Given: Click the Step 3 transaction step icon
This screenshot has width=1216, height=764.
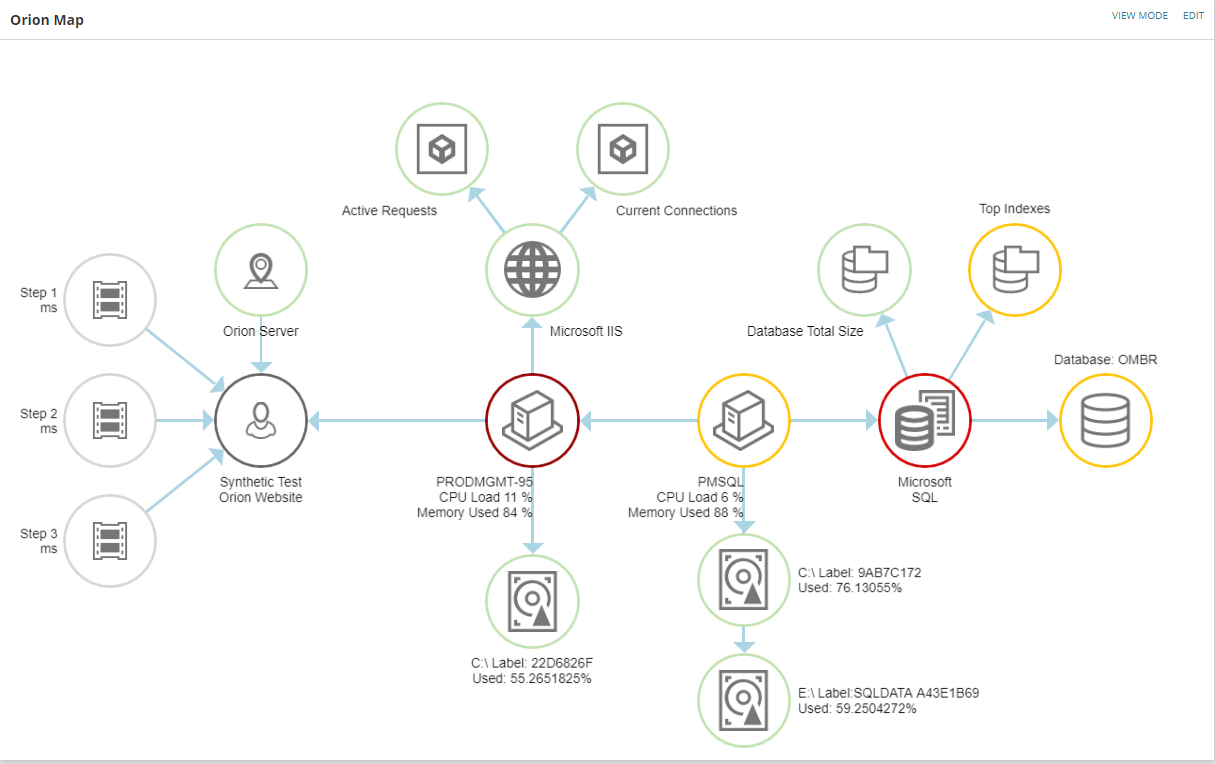Looking at the screenshot, I should coord(110,541).
